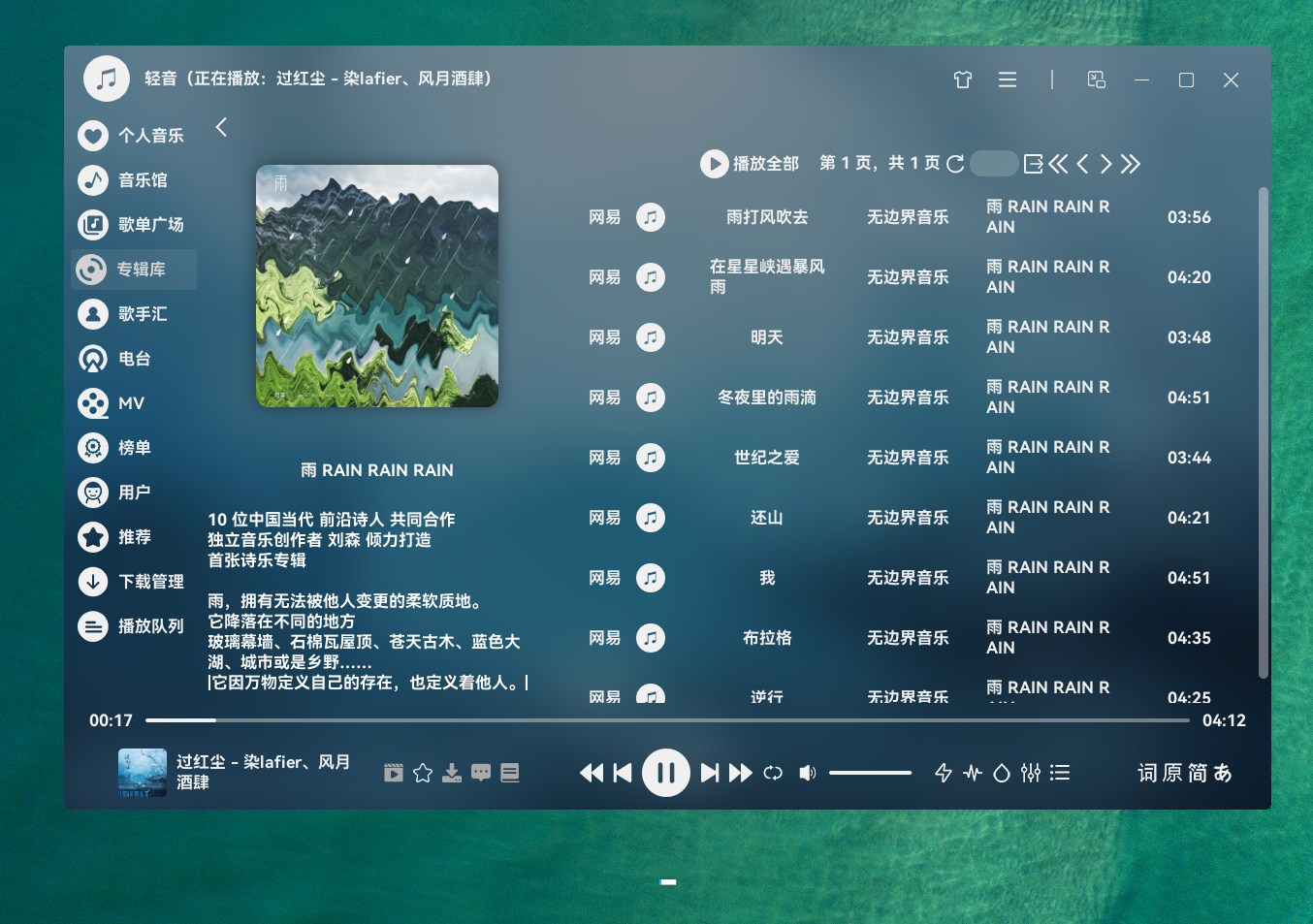Click music note icon for 世纪之爱
This screenshot has height=924, width=1313.
click(651, 458)
